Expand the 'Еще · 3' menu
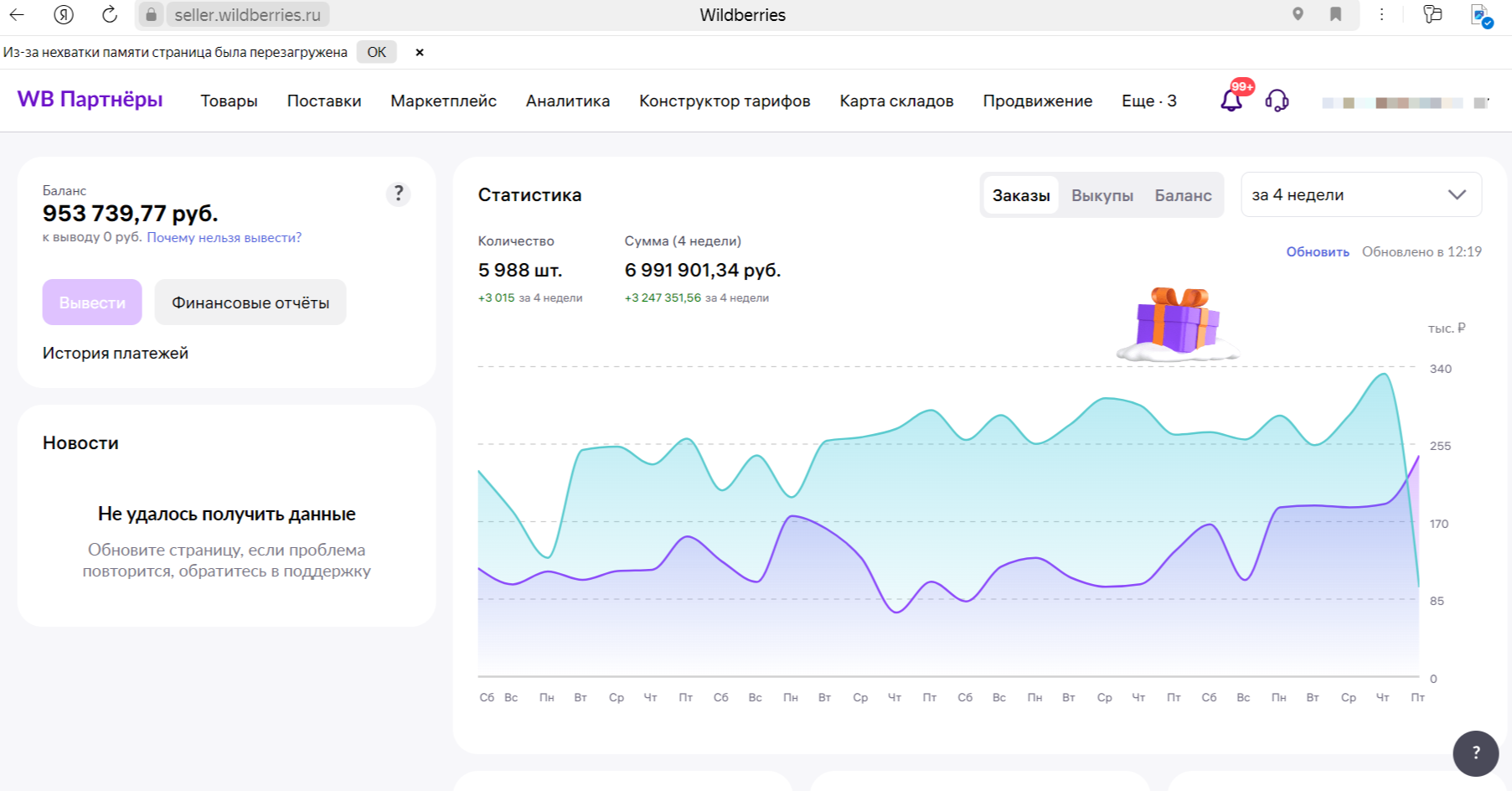 coord(1148,101)
